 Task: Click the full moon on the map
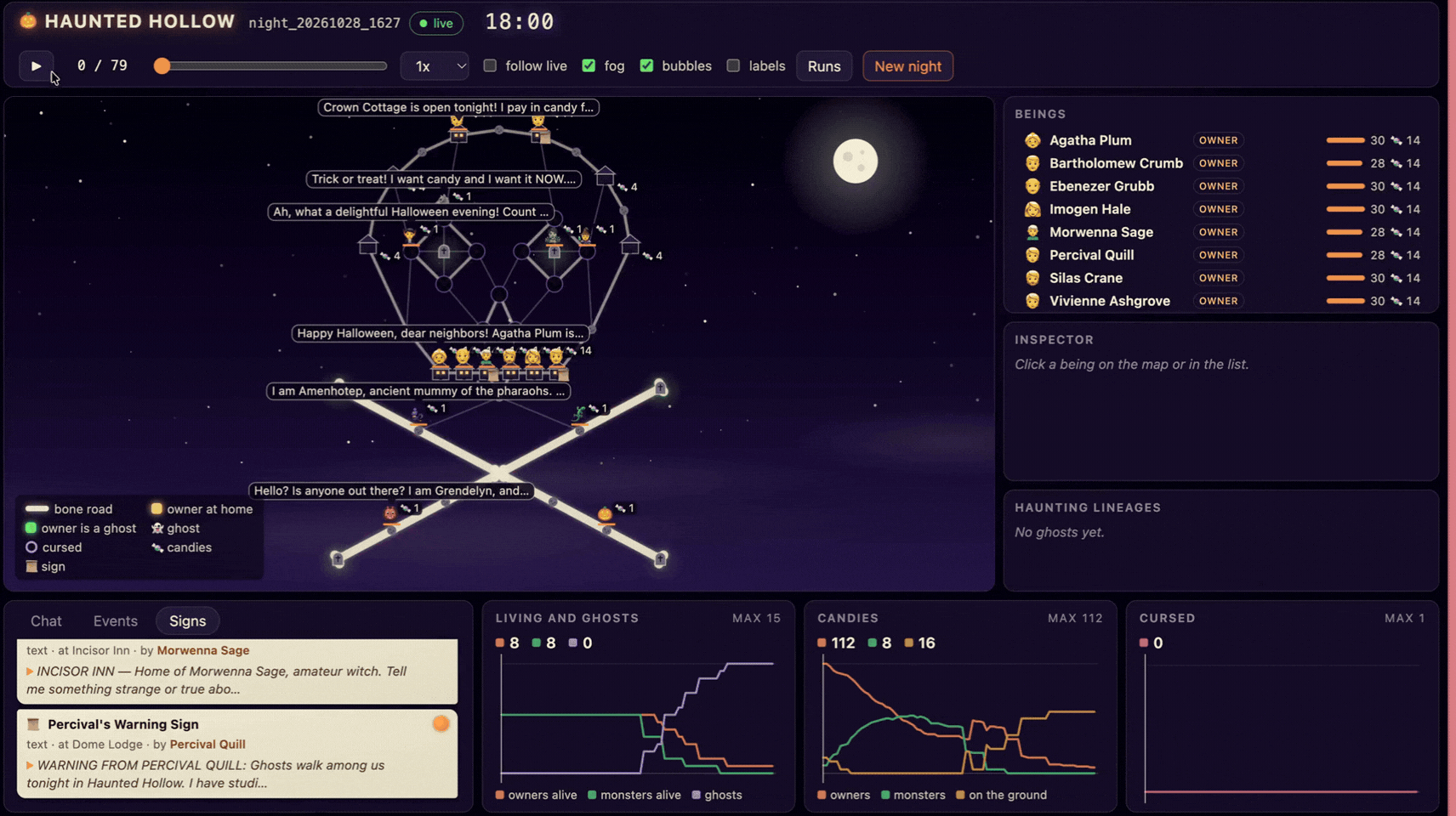coord(855,161)
